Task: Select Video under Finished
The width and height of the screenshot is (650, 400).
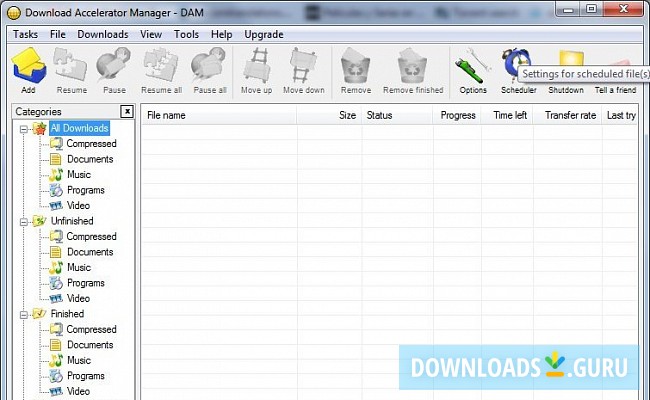Action: click(x=78, y=391)
